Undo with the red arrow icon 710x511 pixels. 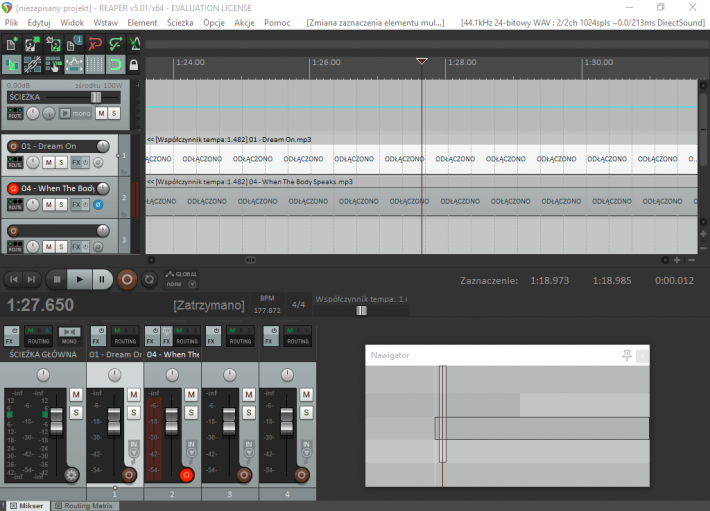coord(95,44)
